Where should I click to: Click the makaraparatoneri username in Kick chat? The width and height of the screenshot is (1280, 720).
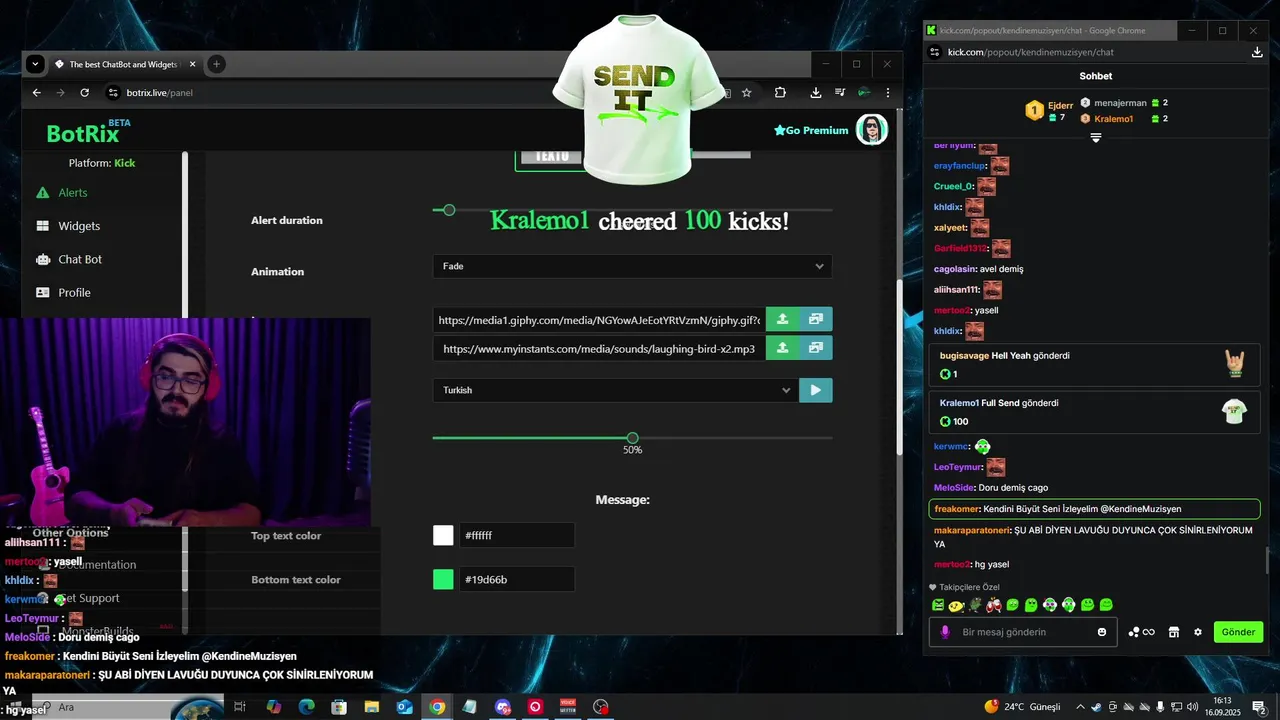click(x=972, y=530)
